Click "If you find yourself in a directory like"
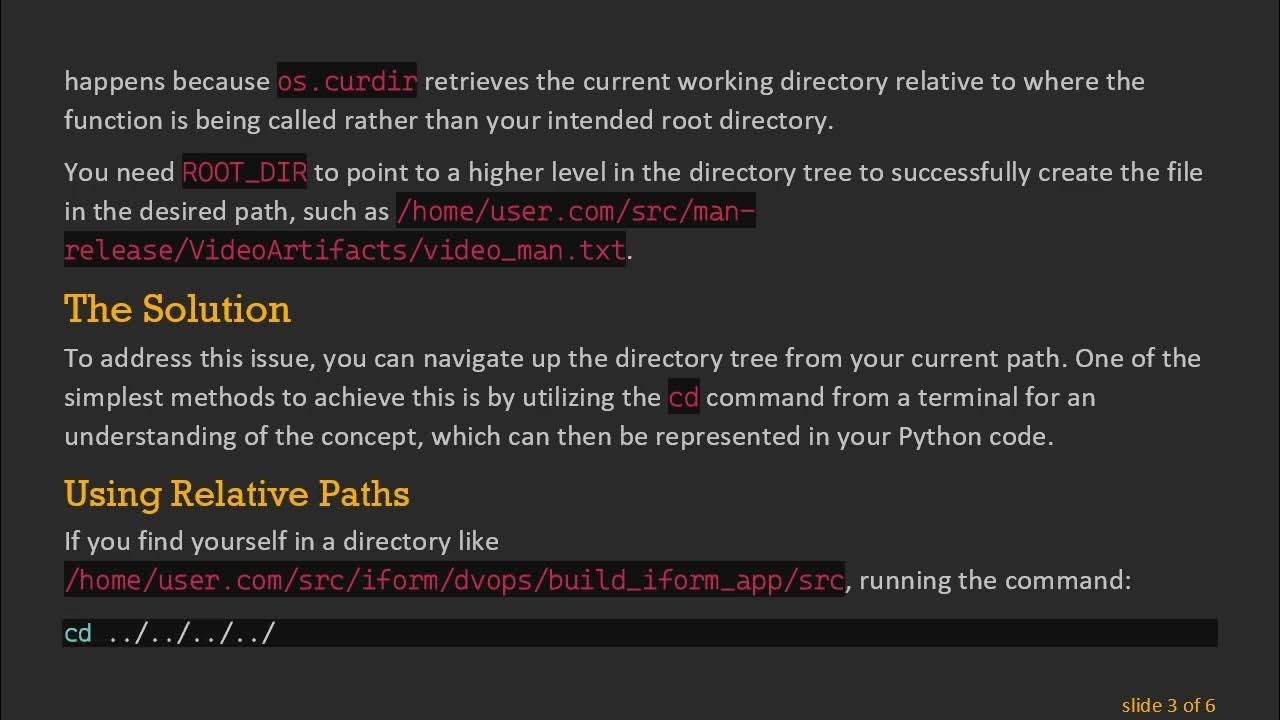The height and width of the screenshot is (720, 1280). [x=281, y=541]
